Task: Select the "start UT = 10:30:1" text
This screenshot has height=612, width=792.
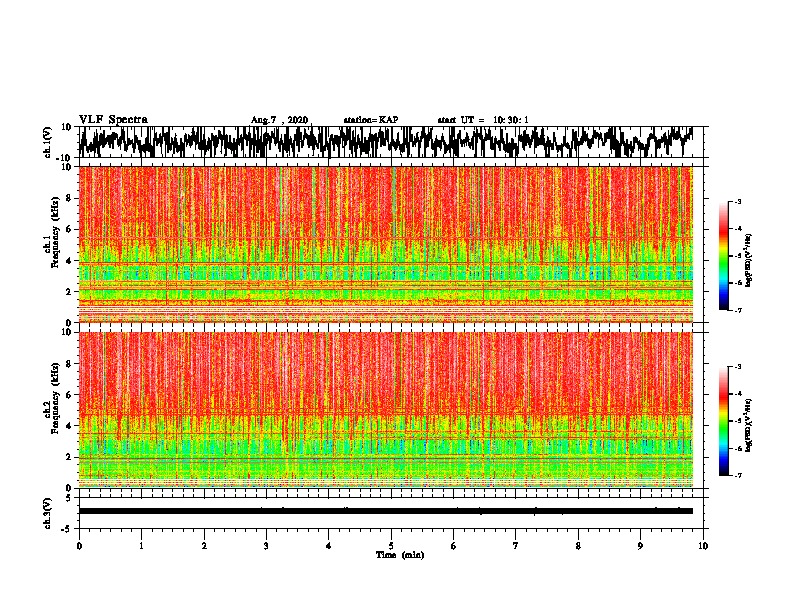Action: point(483,120)
